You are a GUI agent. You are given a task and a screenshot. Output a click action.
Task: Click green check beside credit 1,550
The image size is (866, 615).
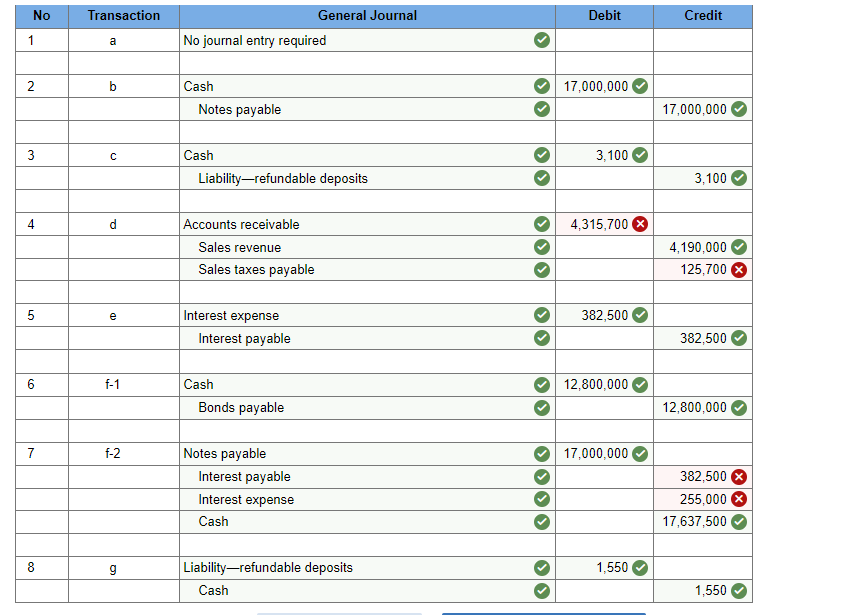(739, 591)
